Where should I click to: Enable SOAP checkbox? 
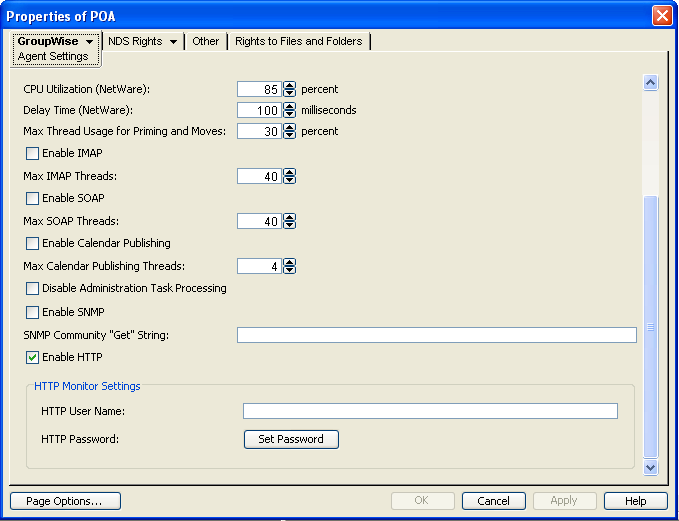[32, 198]
